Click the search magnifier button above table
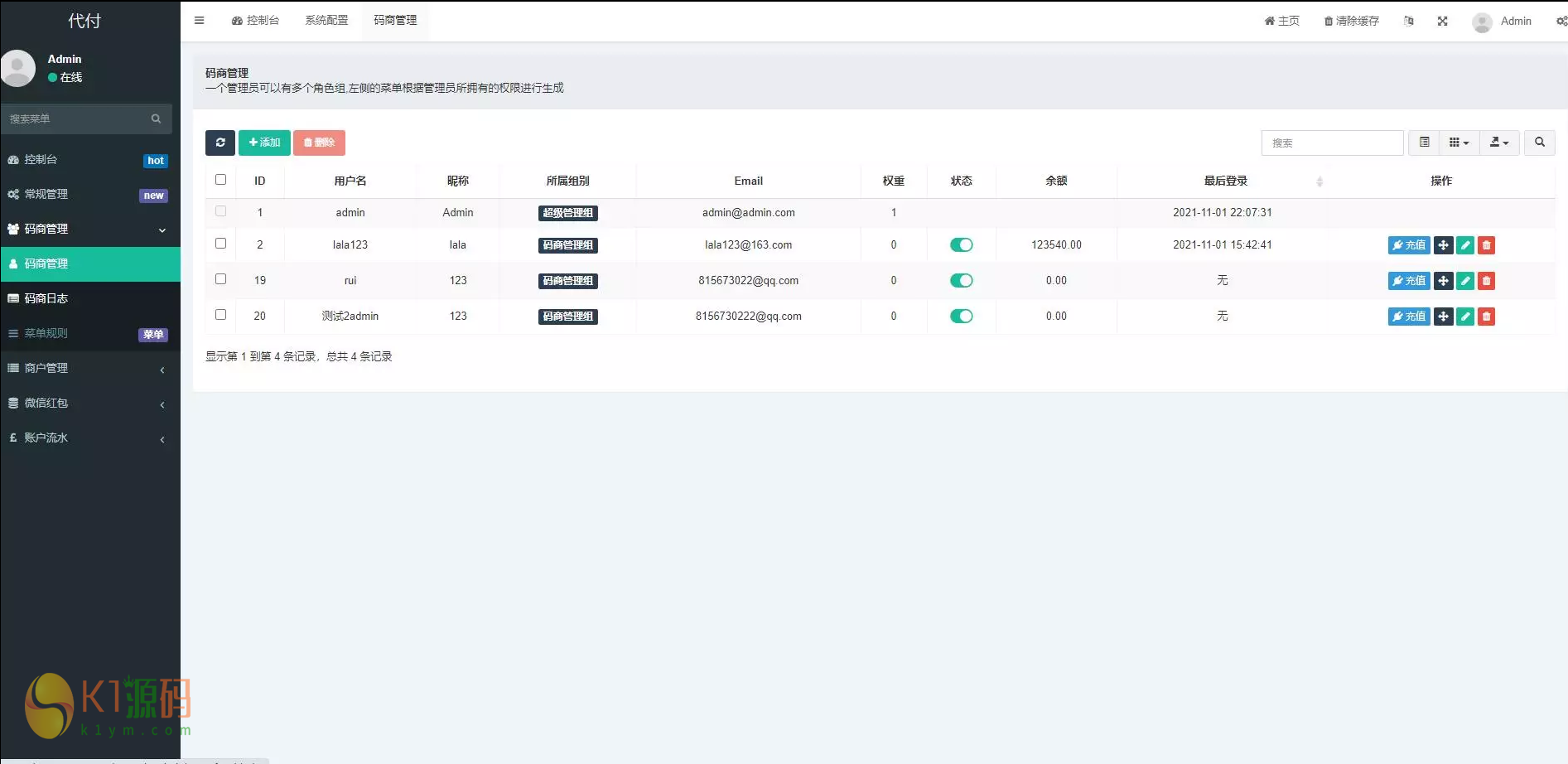This screenshot has height=764, width=1568. [x=1540, y=143]
